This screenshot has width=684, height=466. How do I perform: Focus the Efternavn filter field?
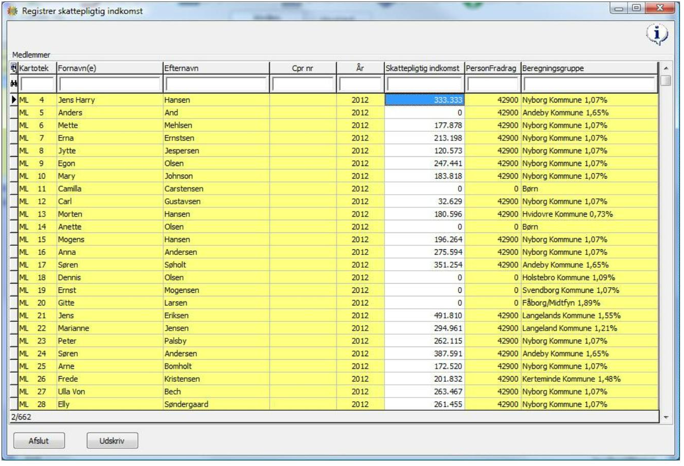coord(216,84)
